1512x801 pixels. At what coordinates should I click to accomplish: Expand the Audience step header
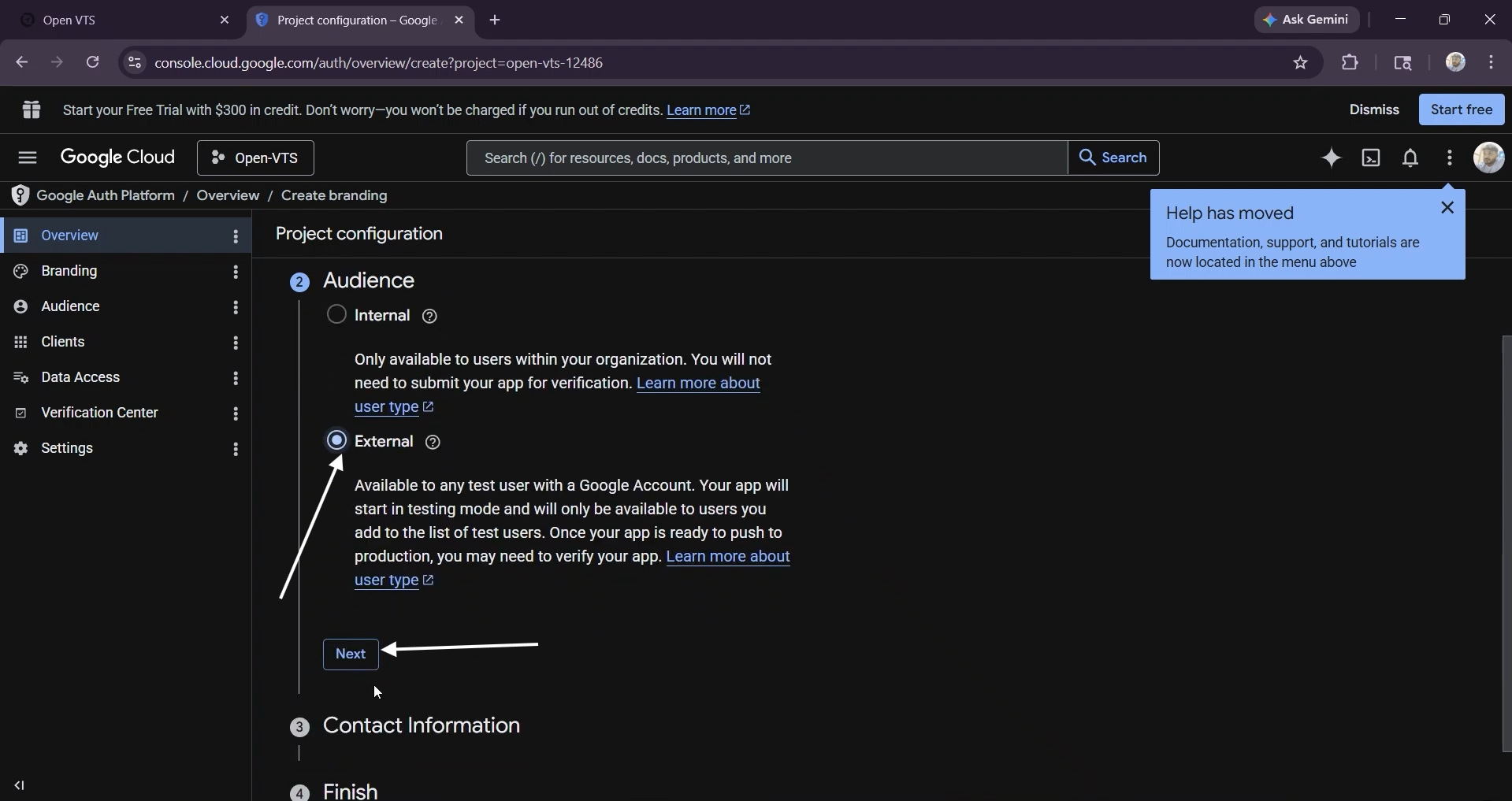click(x=369, y=281)
